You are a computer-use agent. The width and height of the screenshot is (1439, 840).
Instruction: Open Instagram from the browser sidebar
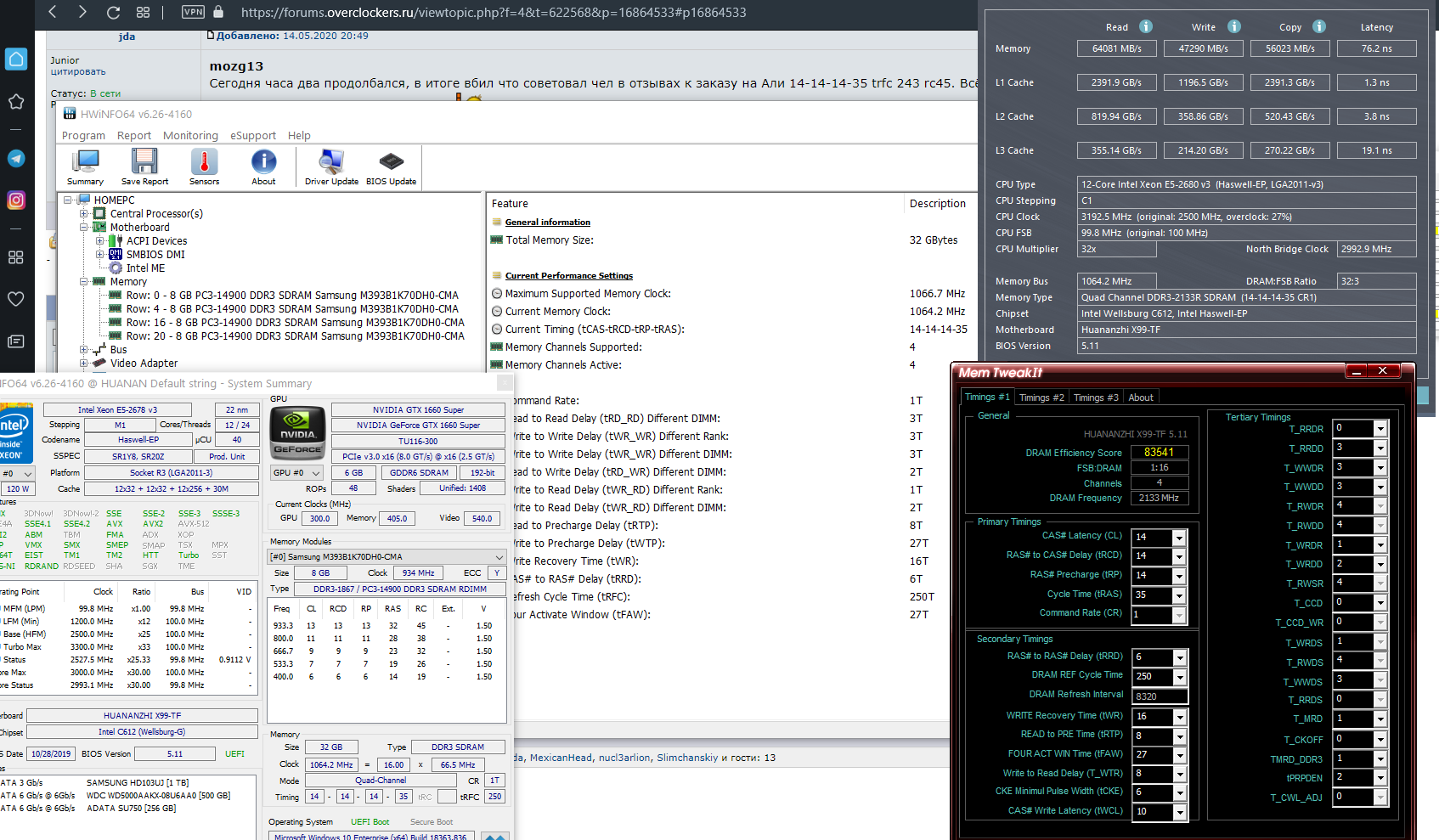(x=16, y=200)
